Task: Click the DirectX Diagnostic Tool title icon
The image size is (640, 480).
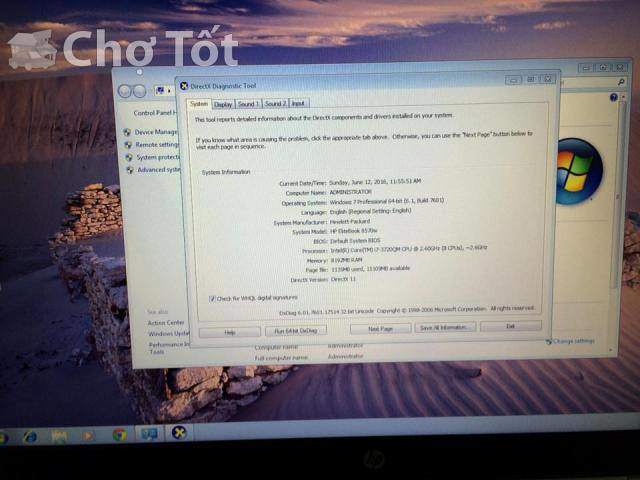Action: (184, 86)
